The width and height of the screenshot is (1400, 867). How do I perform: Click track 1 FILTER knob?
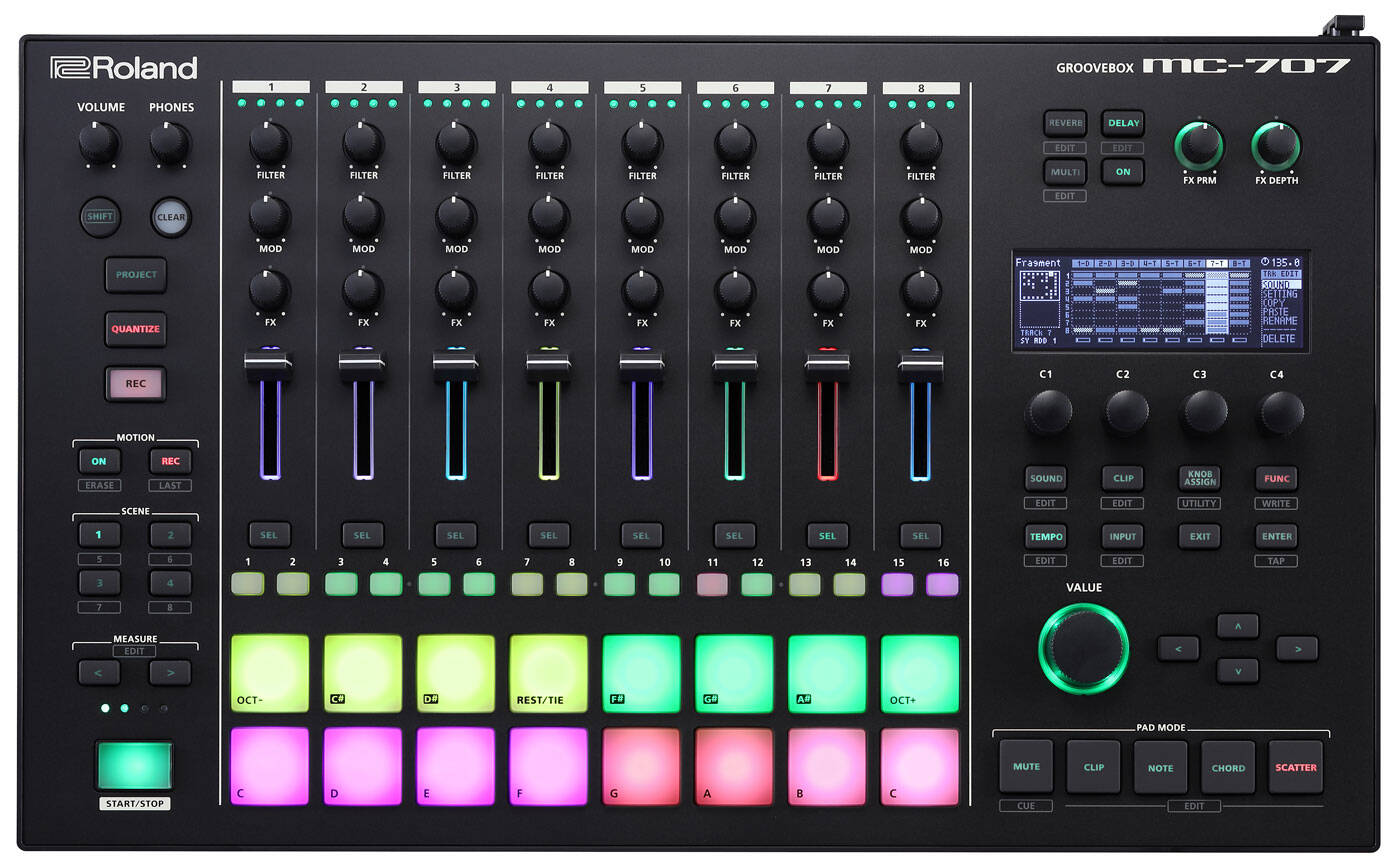click(270, 143)
